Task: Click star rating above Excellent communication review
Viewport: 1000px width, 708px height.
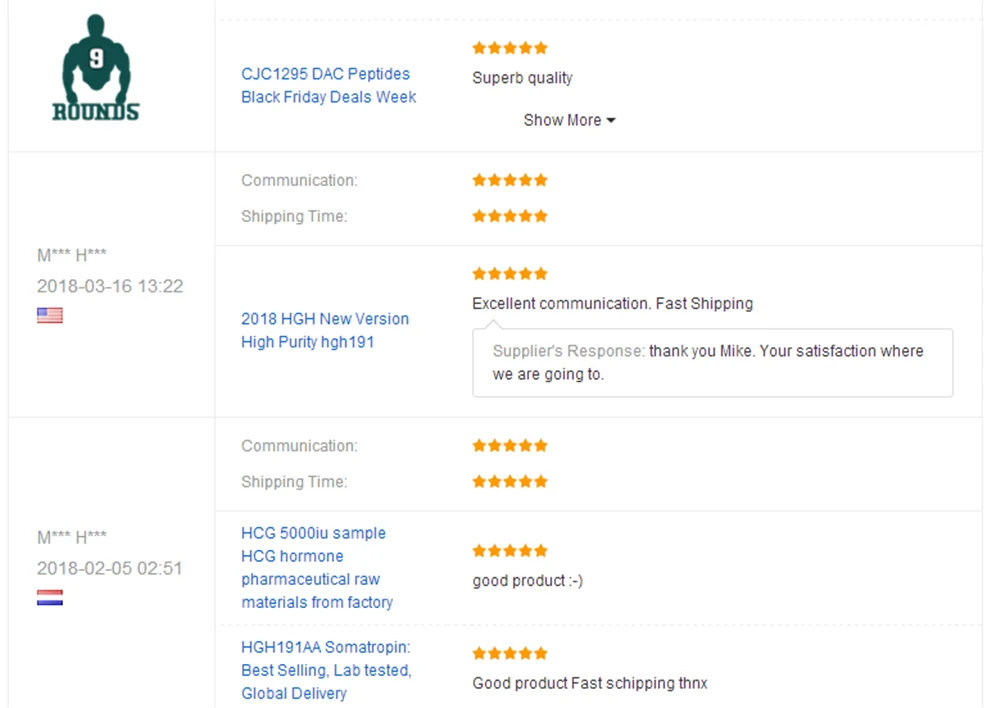Action: 510,274
